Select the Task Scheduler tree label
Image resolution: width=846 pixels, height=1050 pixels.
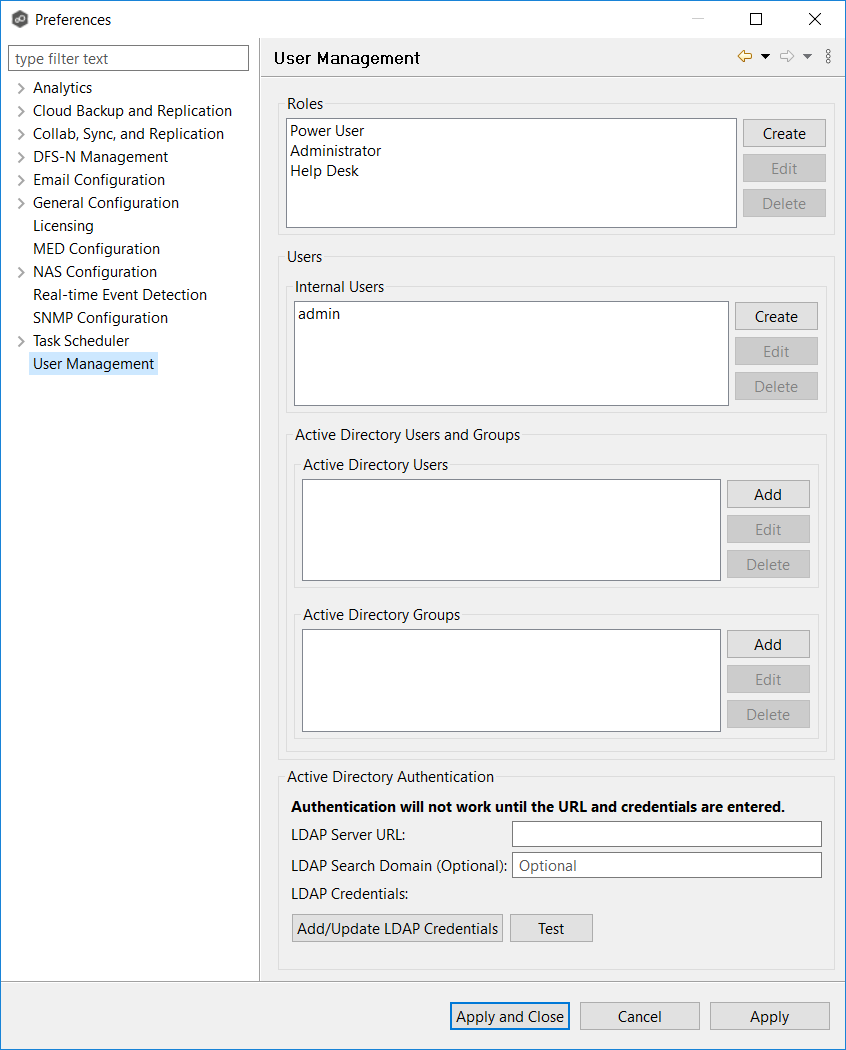pos(81,341)
